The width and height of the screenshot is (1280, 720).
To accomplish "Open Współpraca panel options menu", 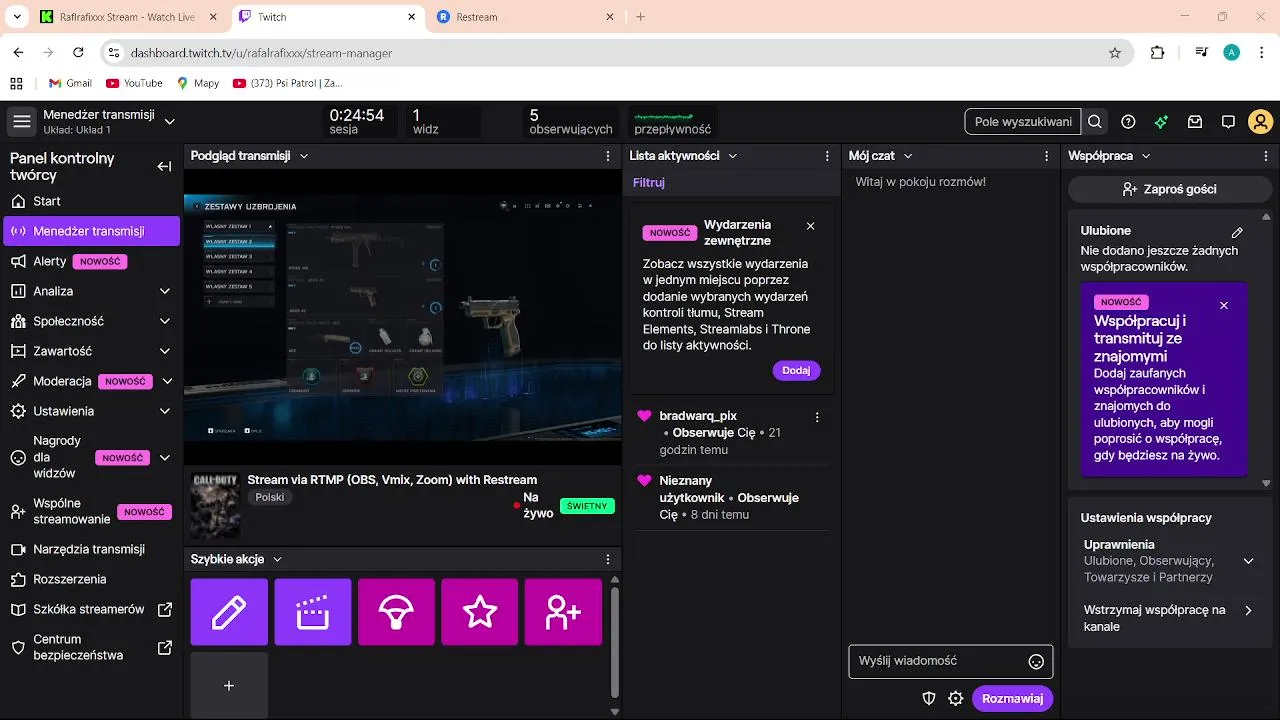I will coord(1266,156).
